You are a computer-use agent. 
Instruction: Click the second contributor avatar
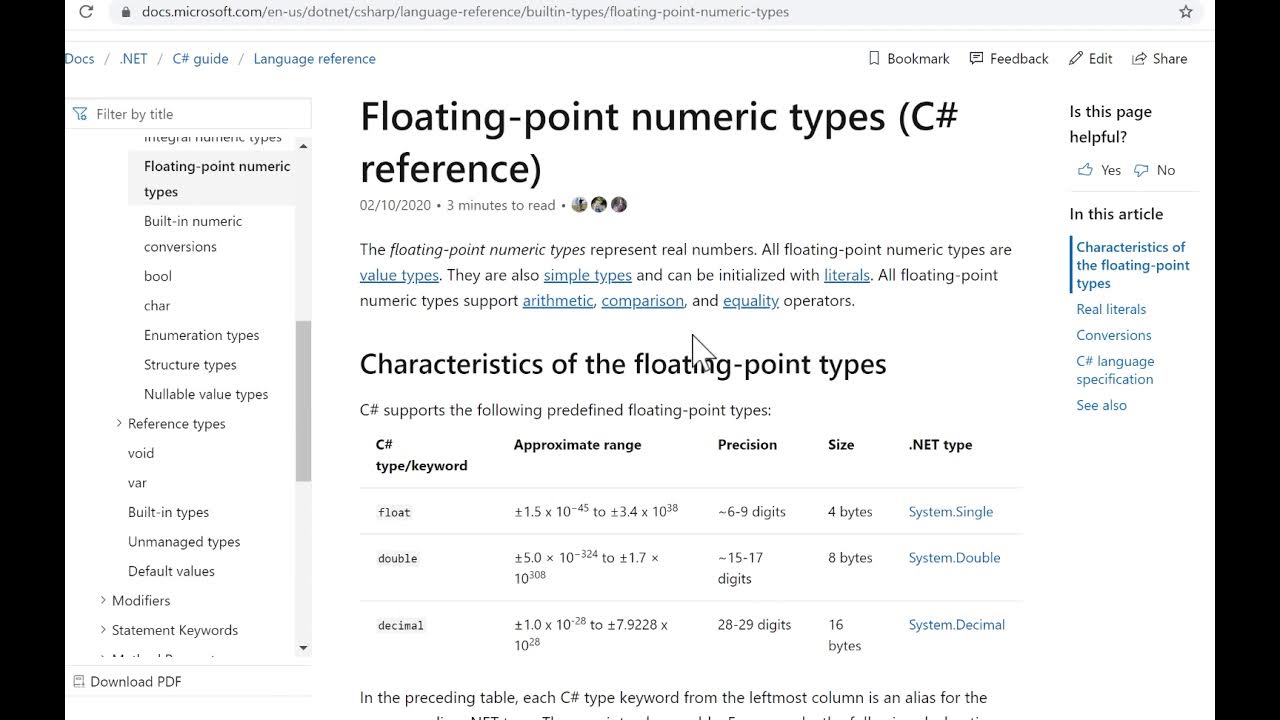pos(599,205)
